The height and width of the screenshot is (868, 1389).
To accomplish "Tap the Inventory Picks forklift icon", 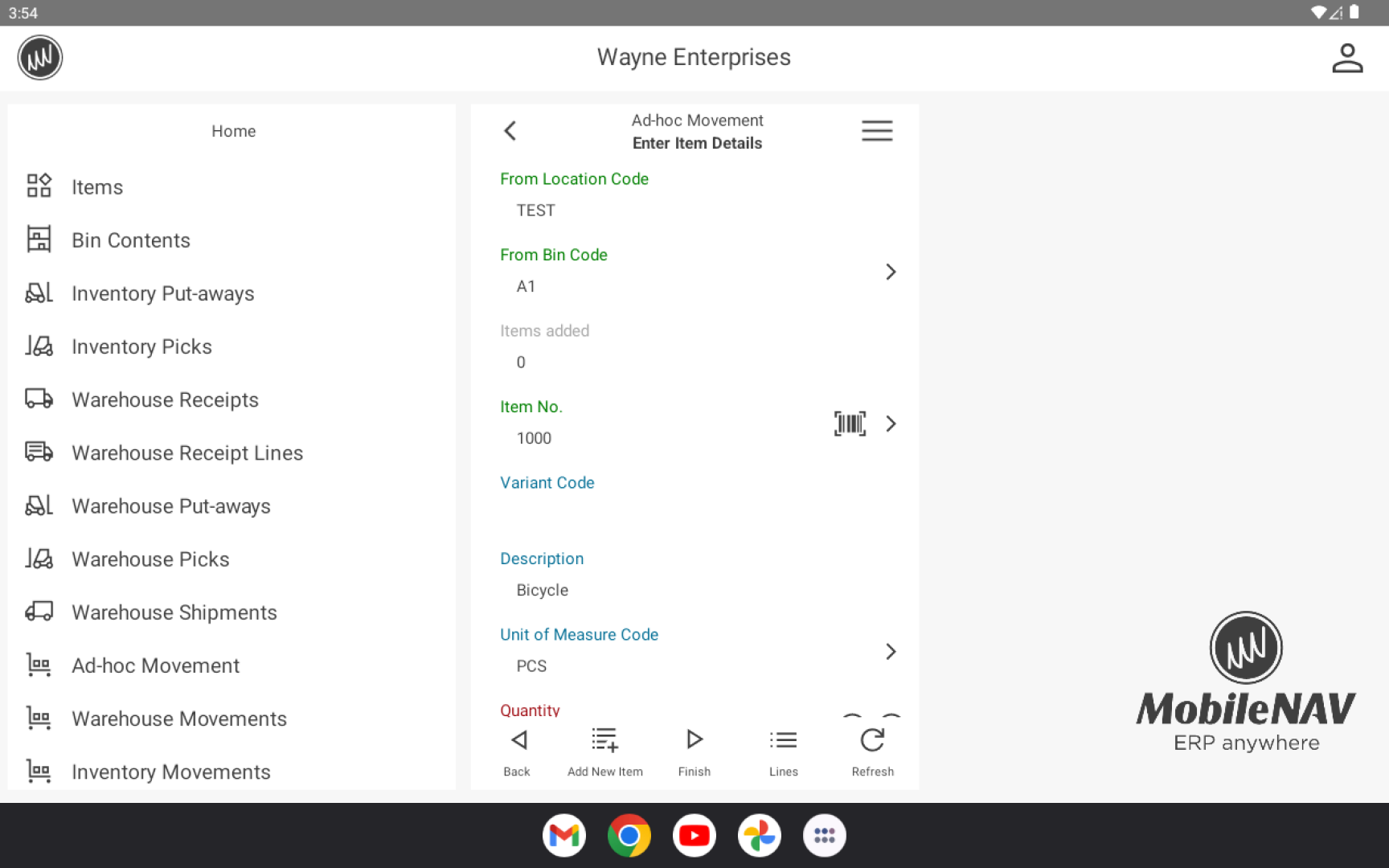I will pyautogui.click(x=39, y=346).
